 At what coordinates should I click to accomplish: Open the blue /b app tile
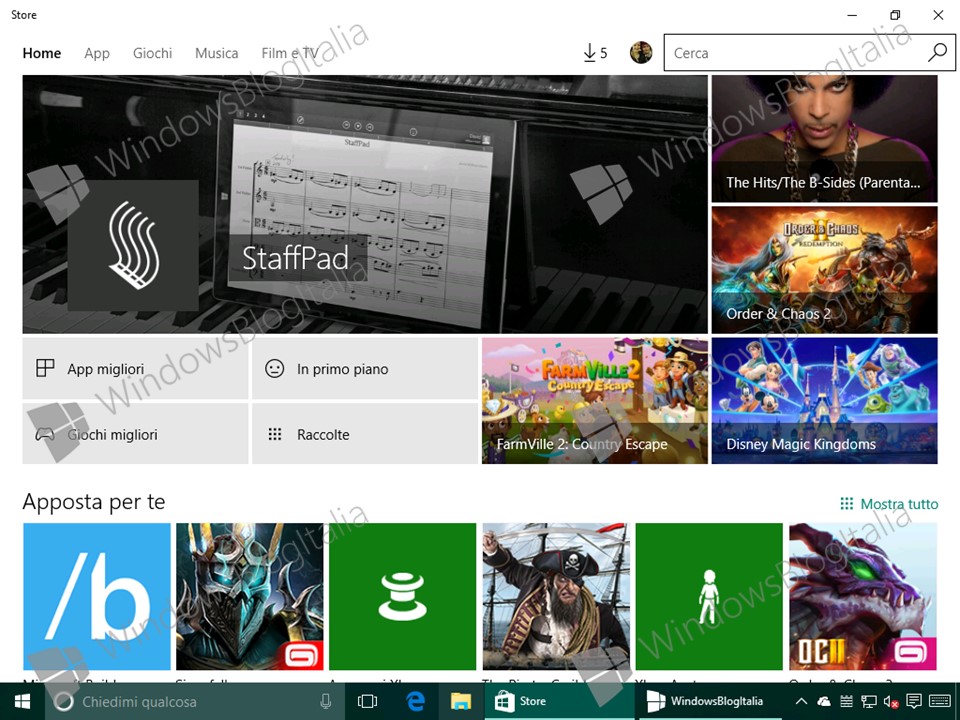pyautogui.click(x=97, y=596)
